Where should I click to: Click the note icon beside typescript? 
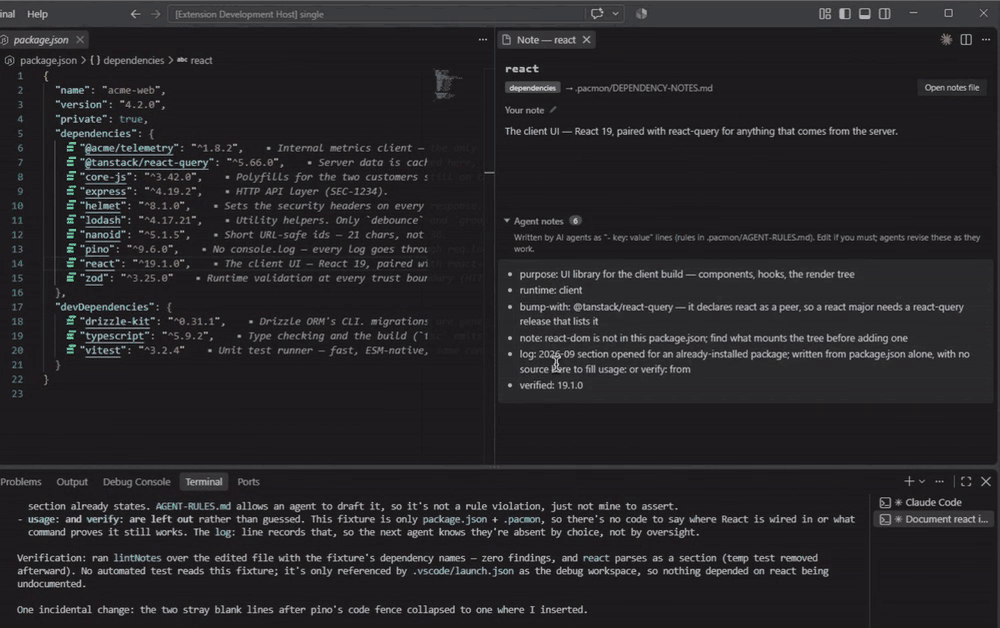click(71, 336)
